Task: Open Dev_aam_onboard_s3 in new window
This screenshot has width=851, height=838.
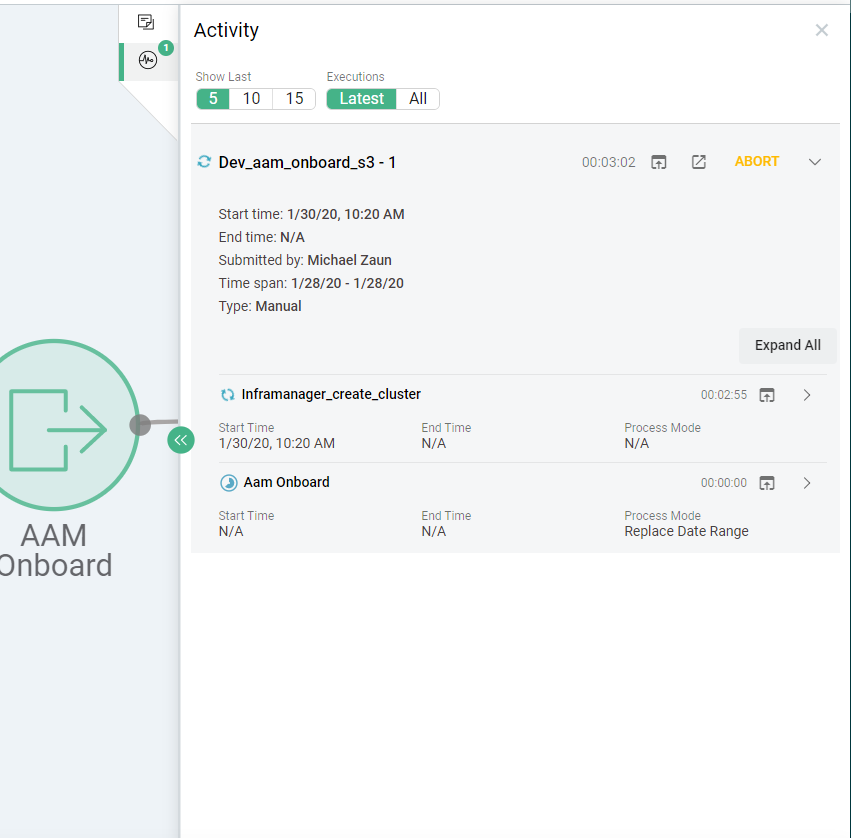Action: click(699, 162)
